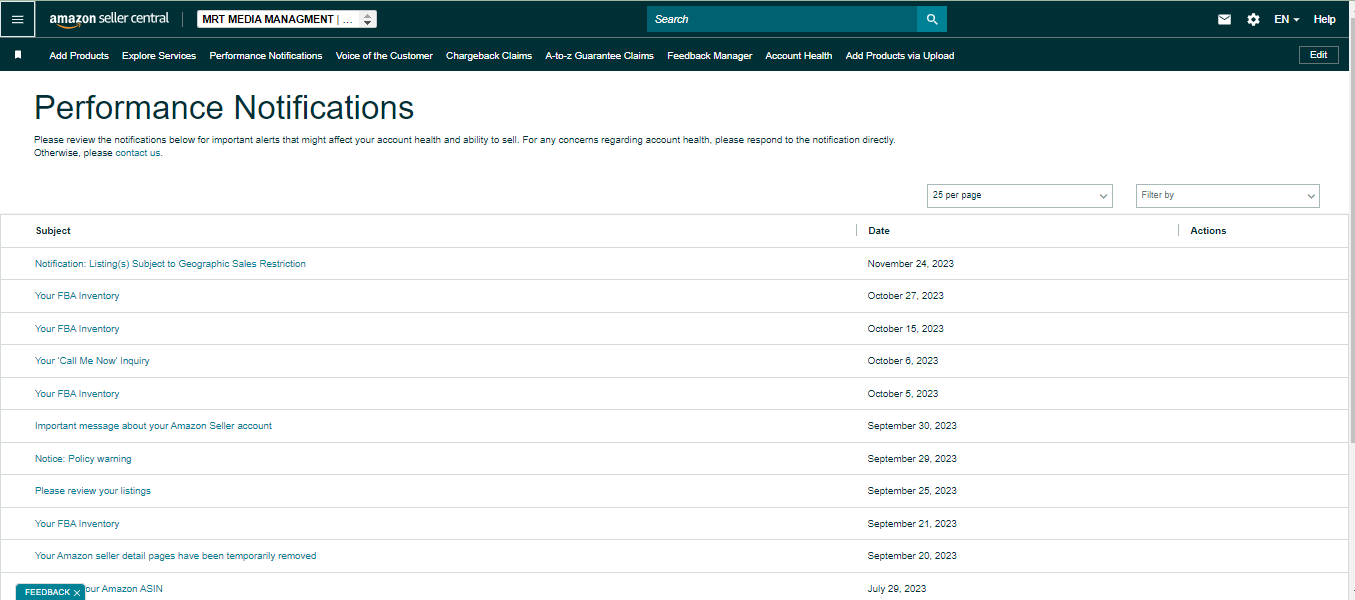Select the September 20, 2023 date cell
Image resolution: width=1355 pixels, height=600 pixels.
pyautogui.click(x=912, y=556)
